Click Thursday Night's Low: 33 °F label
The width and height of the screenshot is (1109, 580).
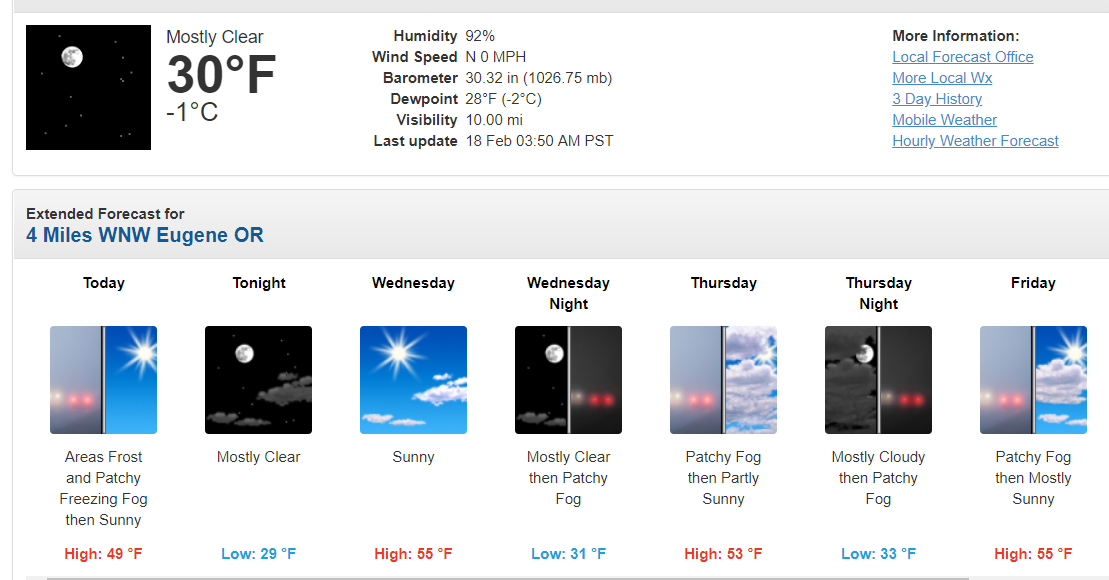click(878, 553)
